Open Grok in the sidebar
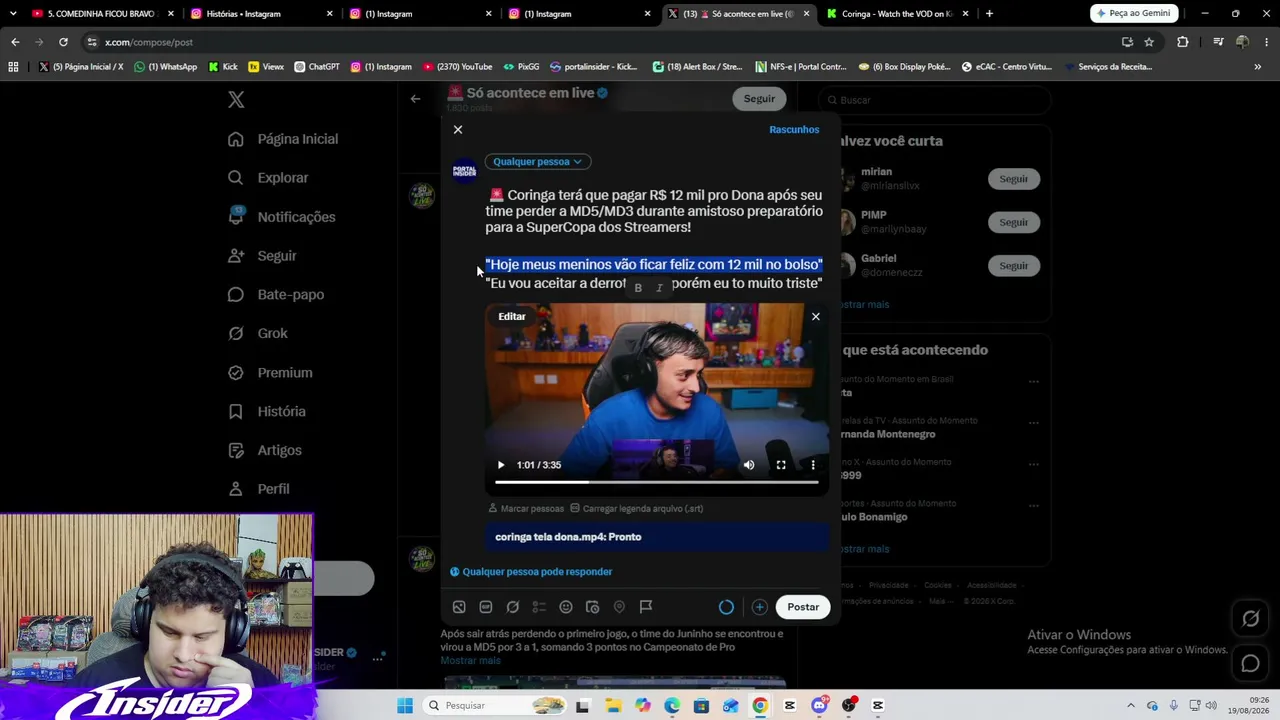This screenshot has width=1280, height=720. 258,334
